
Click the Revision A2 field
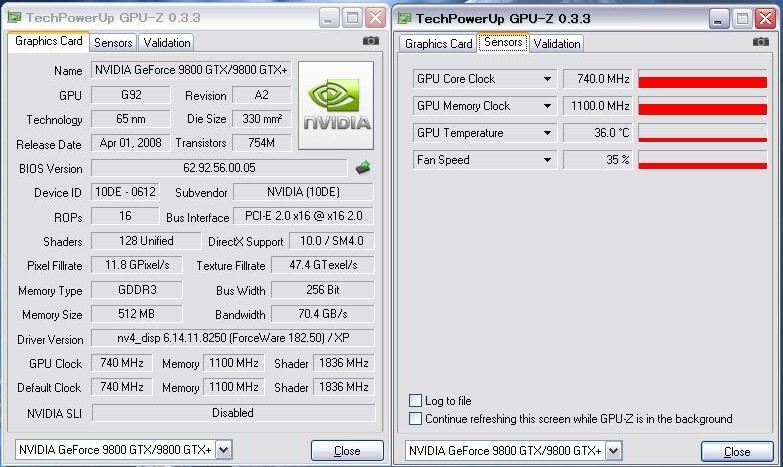(x=262, y=95)
